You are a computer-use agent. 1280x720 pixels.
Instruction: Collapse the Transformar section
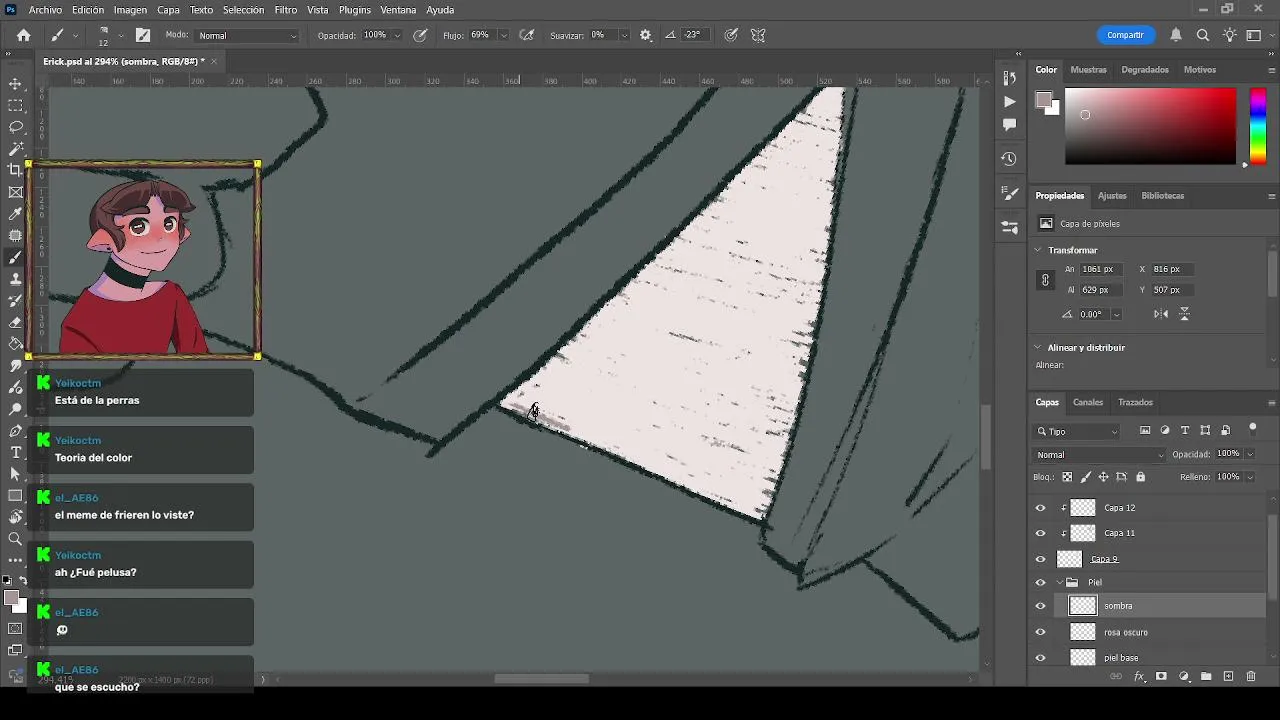1038,250
